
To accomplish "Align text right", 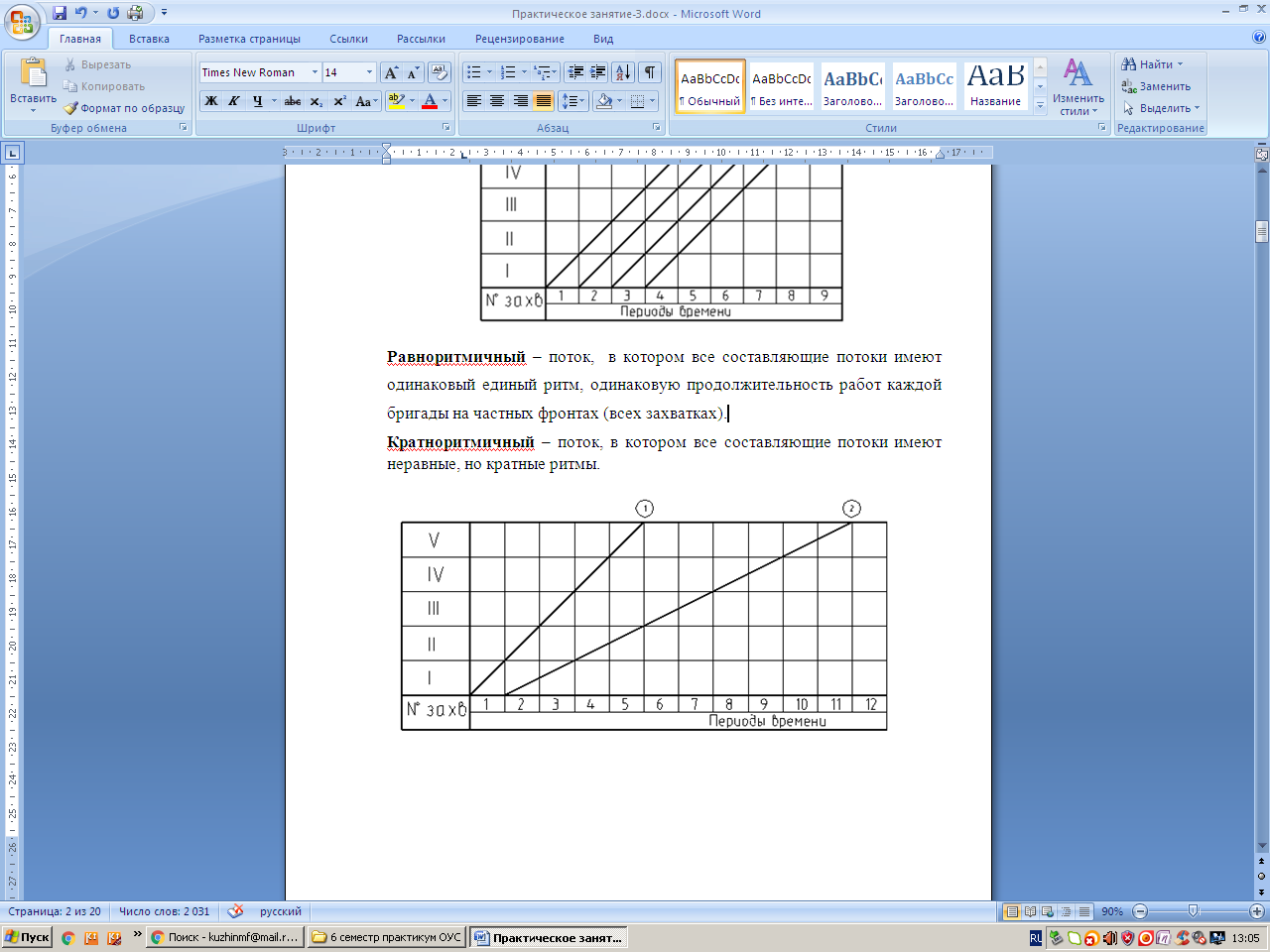I will point(520,101).
